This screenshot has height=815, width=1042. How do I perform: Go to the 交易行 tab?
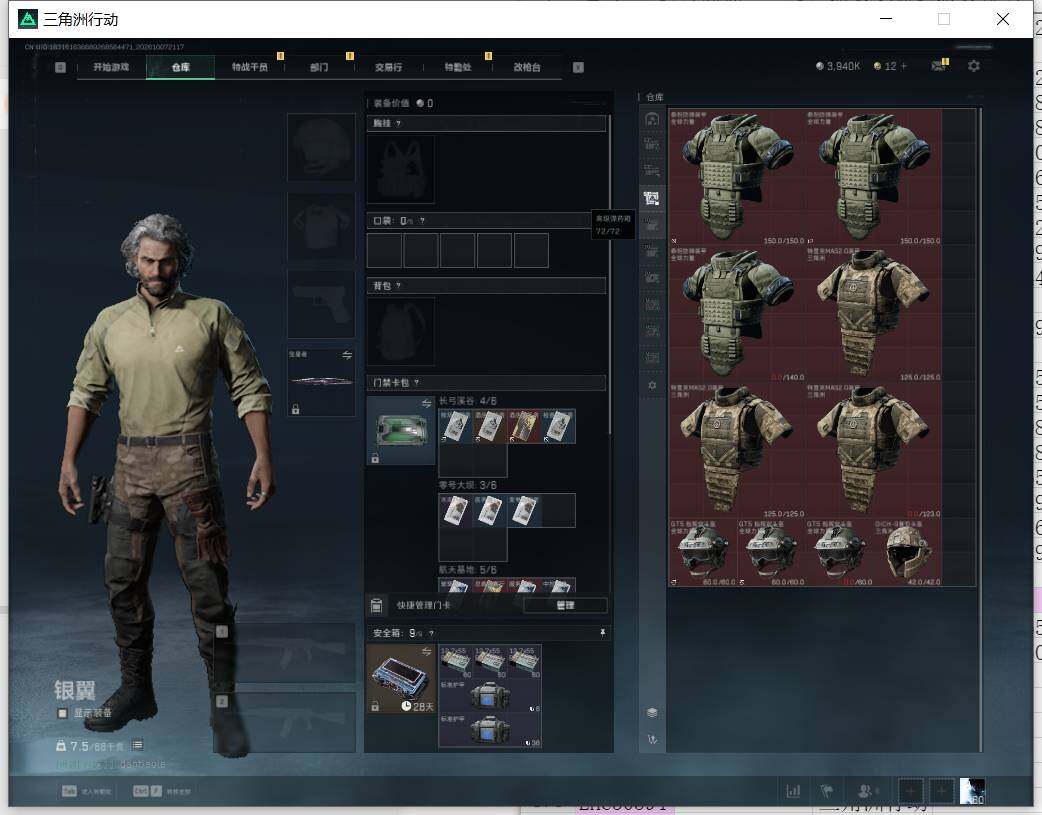(388, 67)
